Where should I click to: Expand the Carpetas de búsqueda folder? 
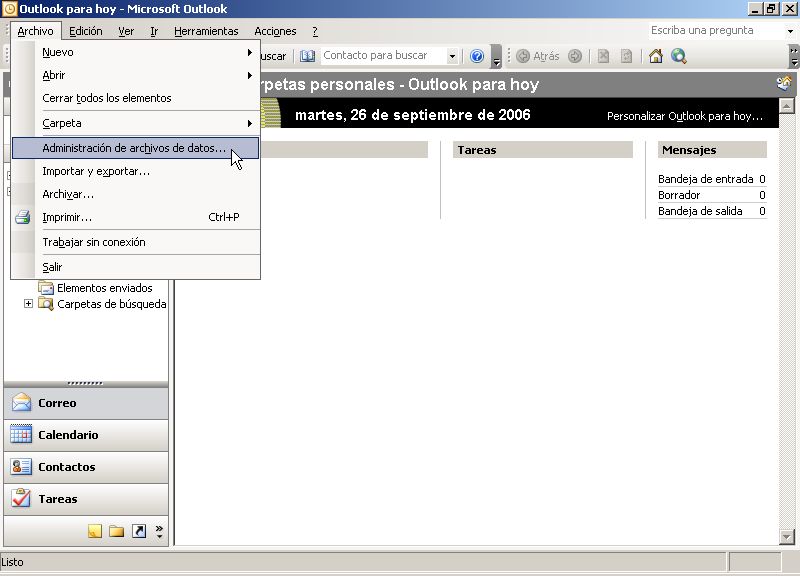coord(28,304)
